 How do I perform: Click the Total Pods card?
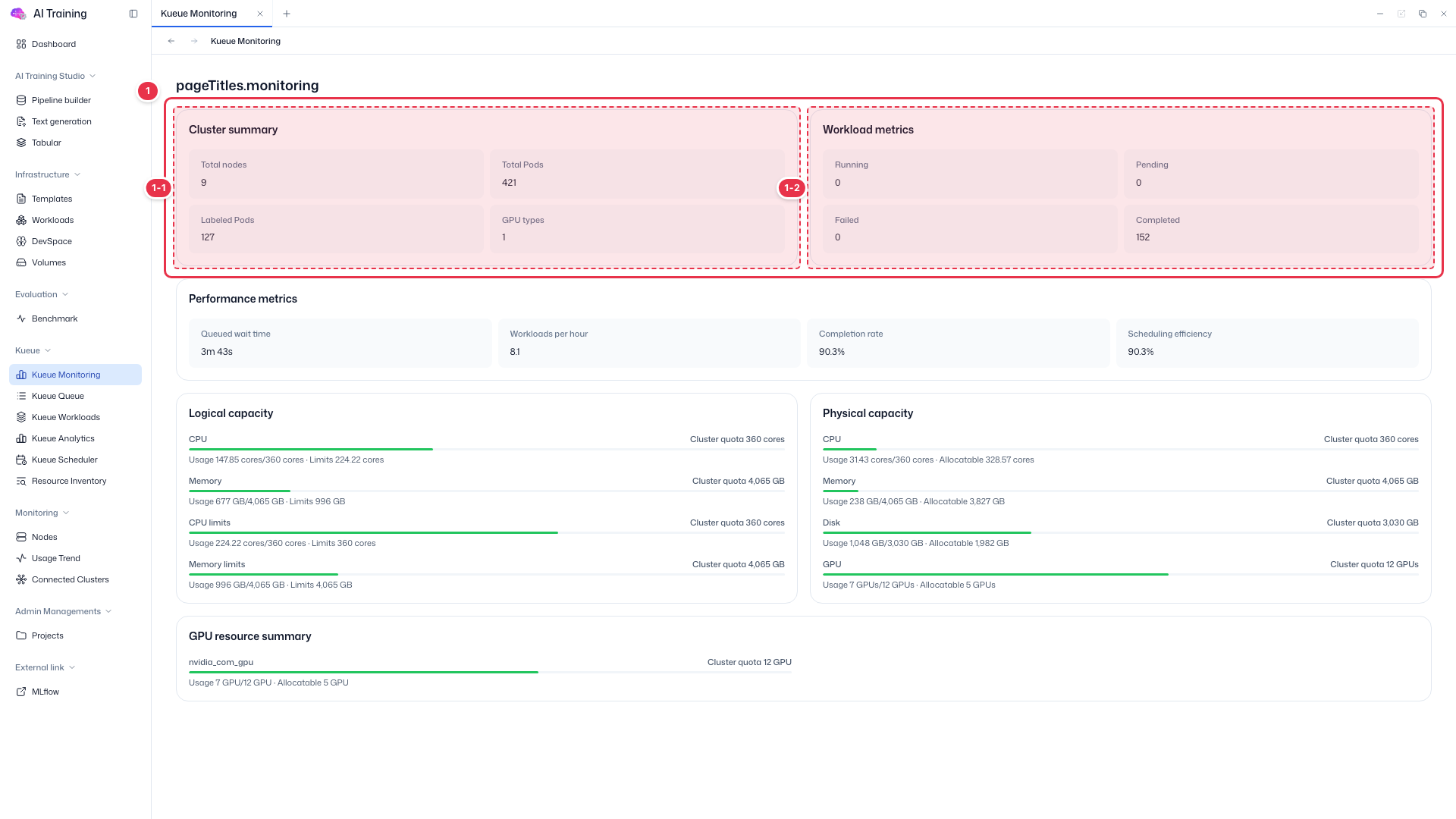(638, 174)
